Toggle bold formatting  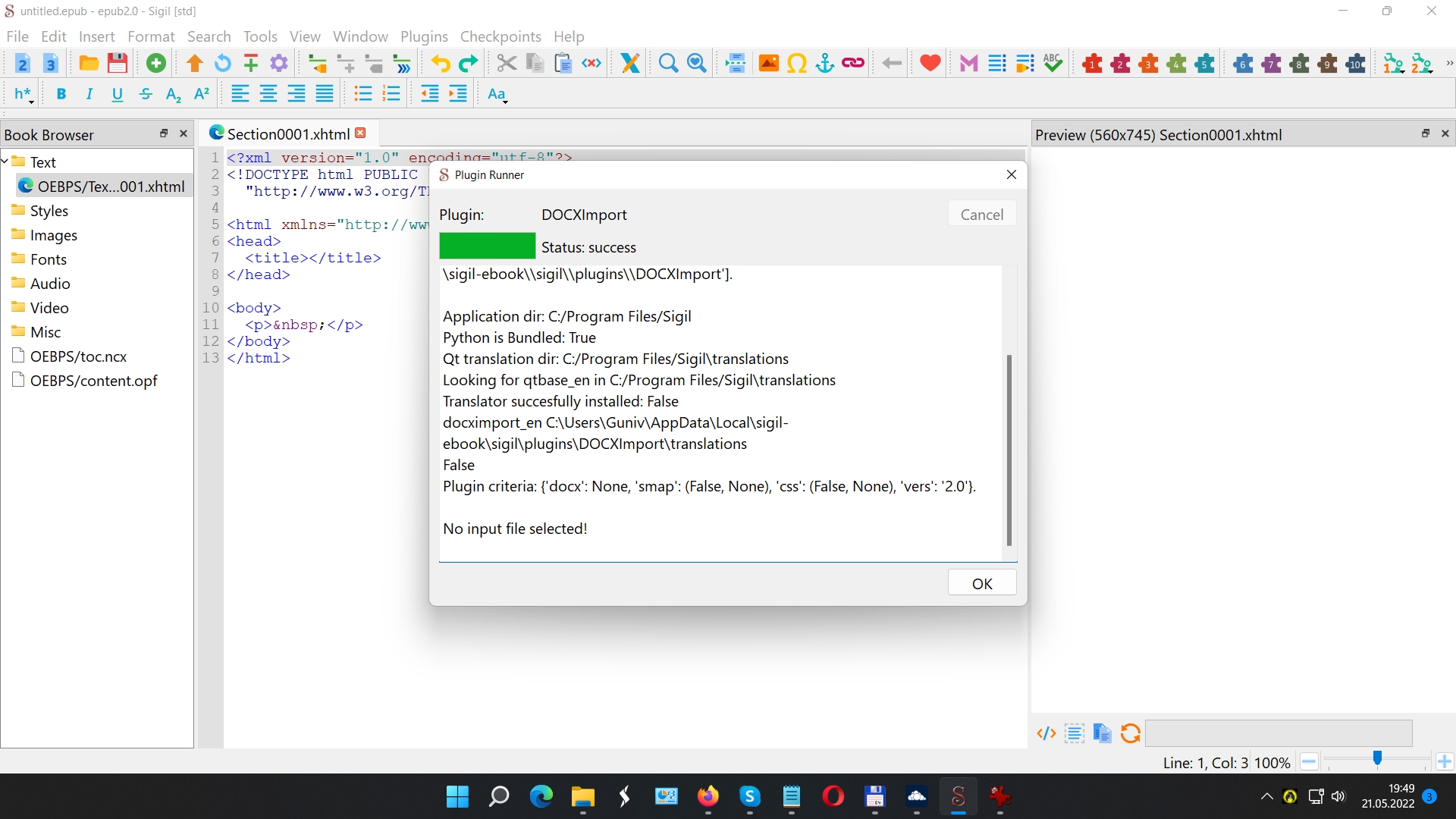click(61, 94)
